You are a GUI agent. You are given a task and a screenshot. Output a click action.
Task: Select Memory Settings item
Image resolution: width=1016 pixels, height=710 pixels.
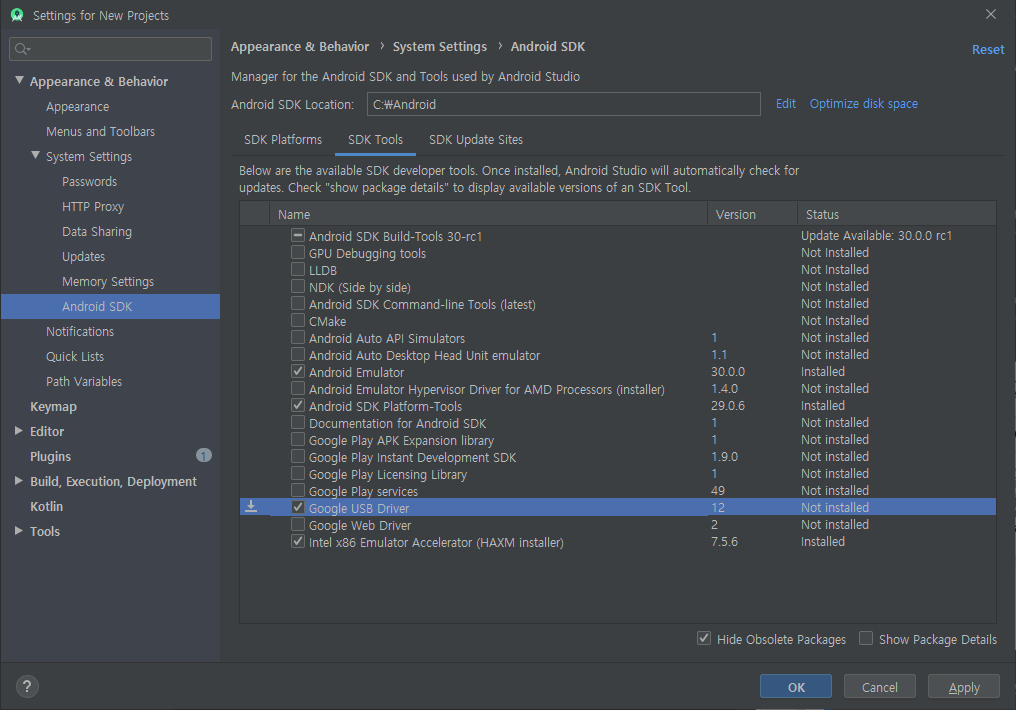108,282
